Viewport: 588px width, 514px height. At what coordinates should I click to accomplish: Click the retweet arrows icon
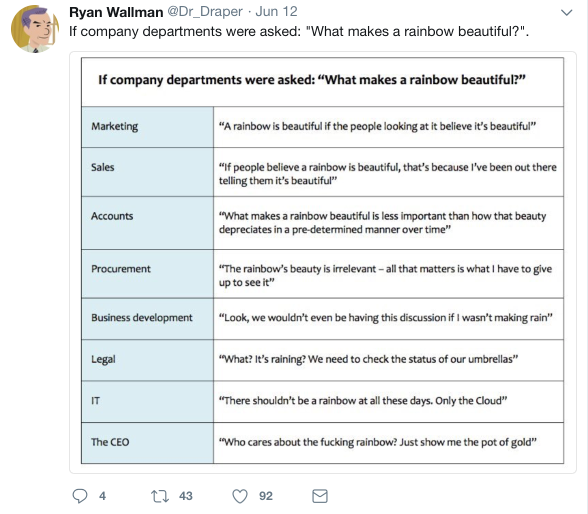(160, 496)
